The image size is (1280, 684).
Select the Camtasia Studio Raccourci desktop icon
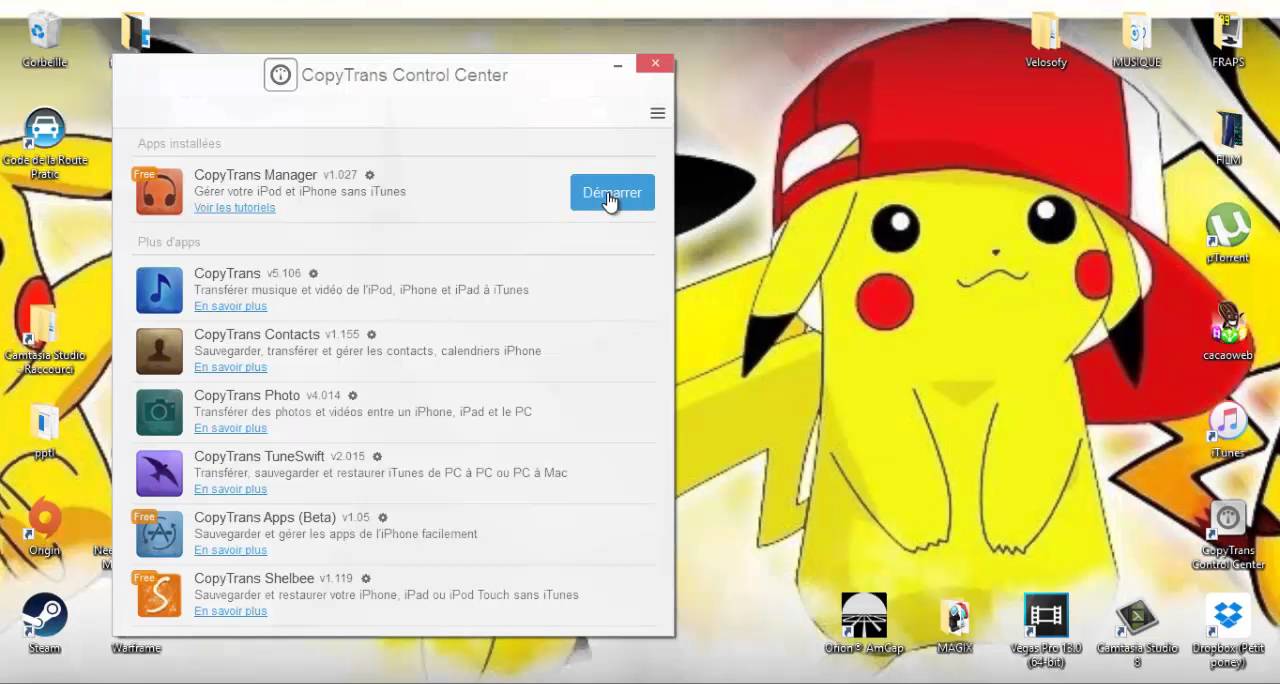tap(45, 338)
